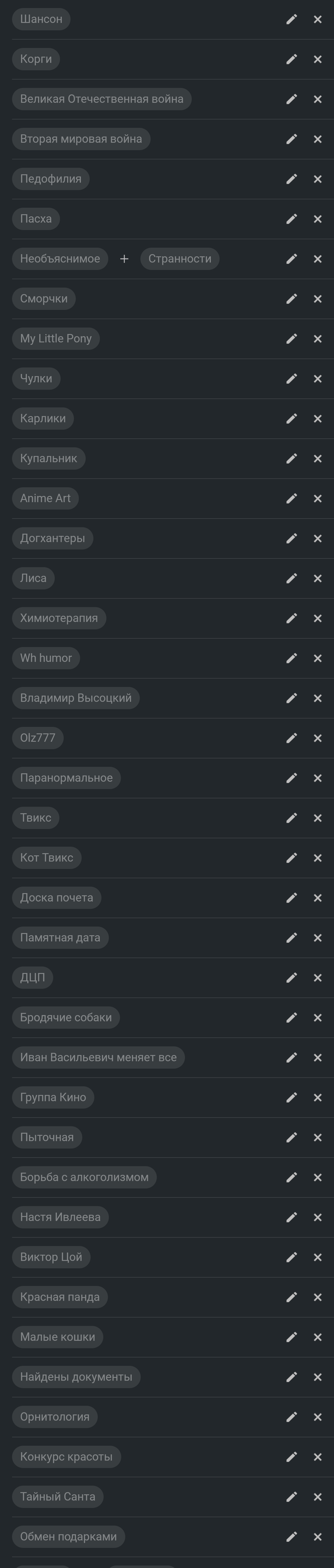The image size is (334, 1568).
Task: Click the Странности tag chip
Action: [179, 259]
